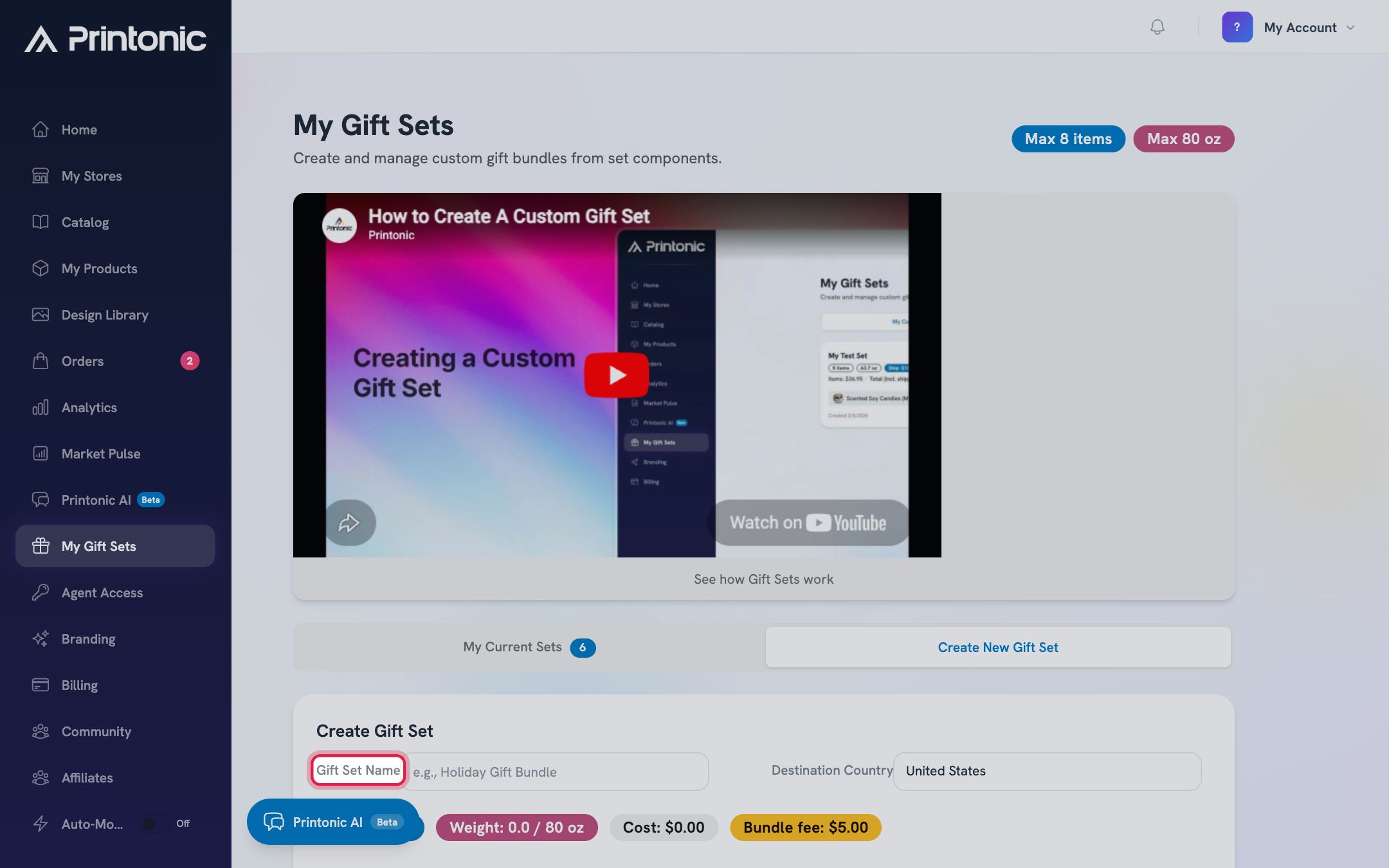Viewport: 1389px width, 868px height.
Task: Click the My Current Sets count badge 6
Action: coord(583,647)
